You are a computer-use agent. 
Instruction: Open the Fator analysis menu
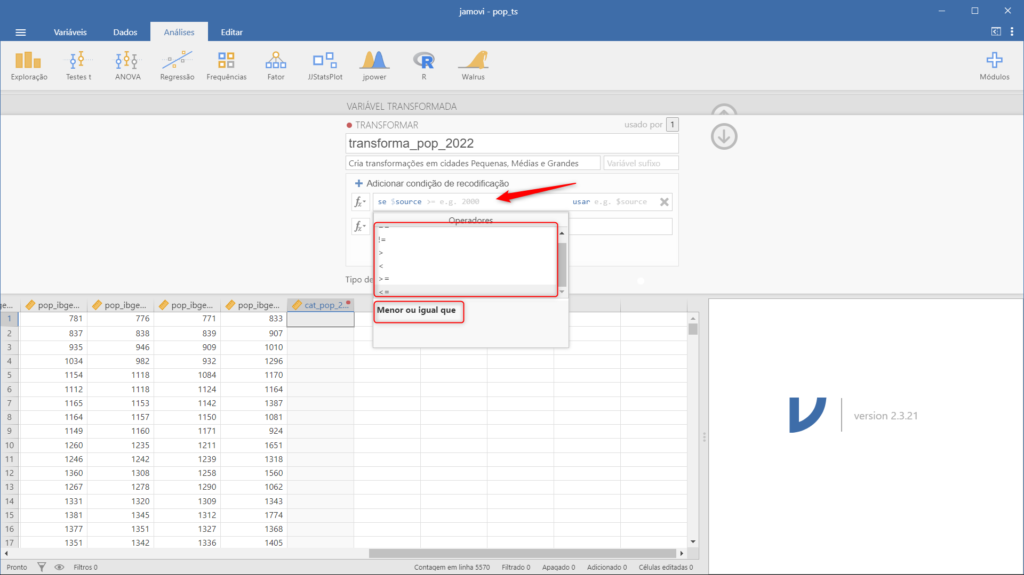coord(276,66)
